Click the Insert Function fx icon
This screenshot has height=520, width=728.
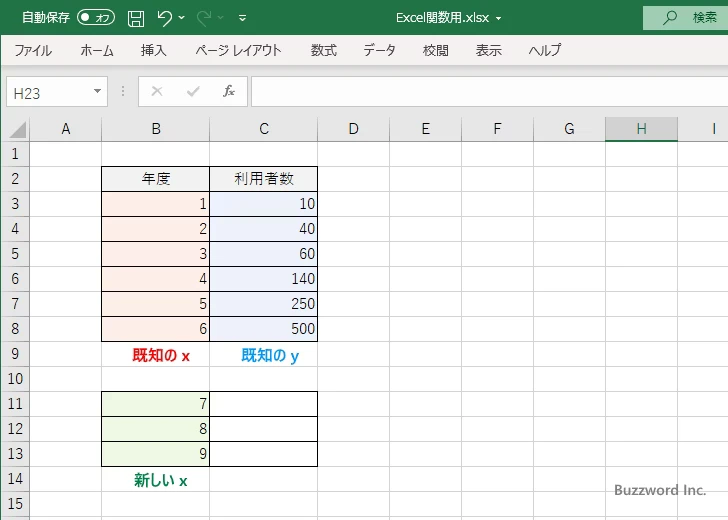point(229,91)
